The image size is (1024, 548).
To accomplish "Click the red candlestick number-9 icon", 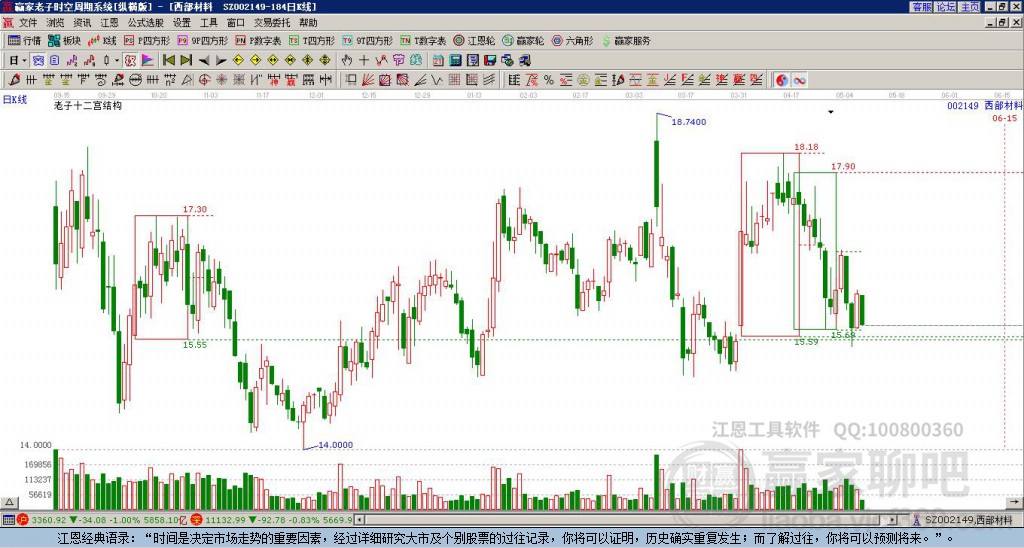I will (89, 60).
